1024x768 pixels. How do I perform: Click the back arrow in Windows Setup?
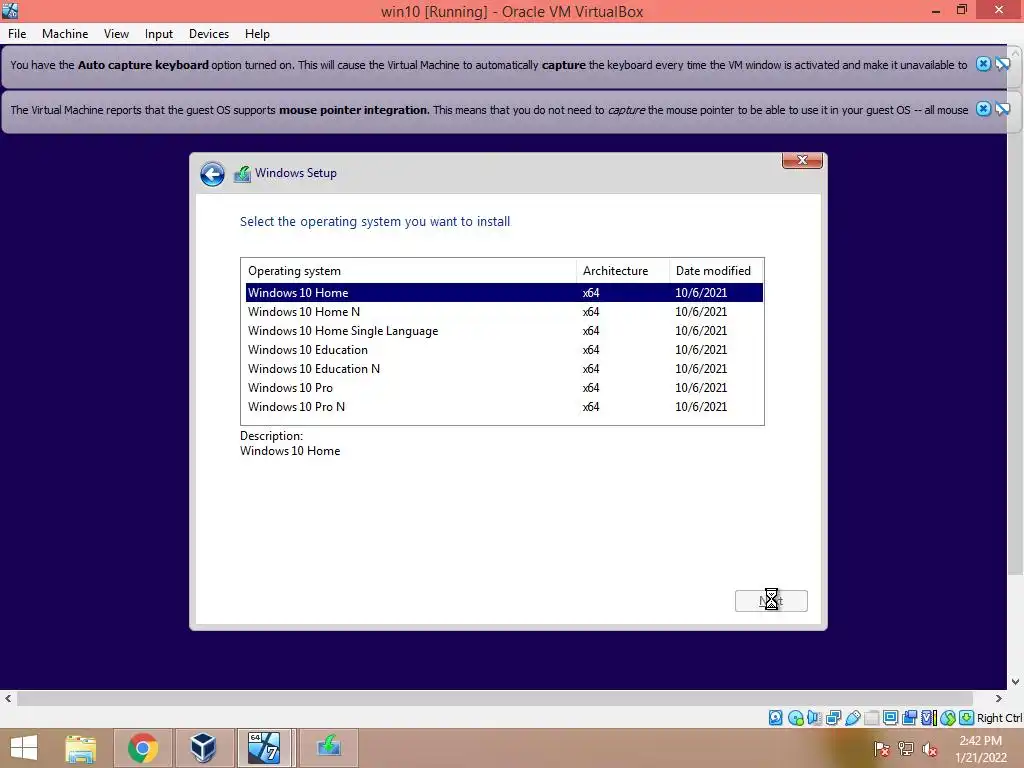tap(212, 174)
